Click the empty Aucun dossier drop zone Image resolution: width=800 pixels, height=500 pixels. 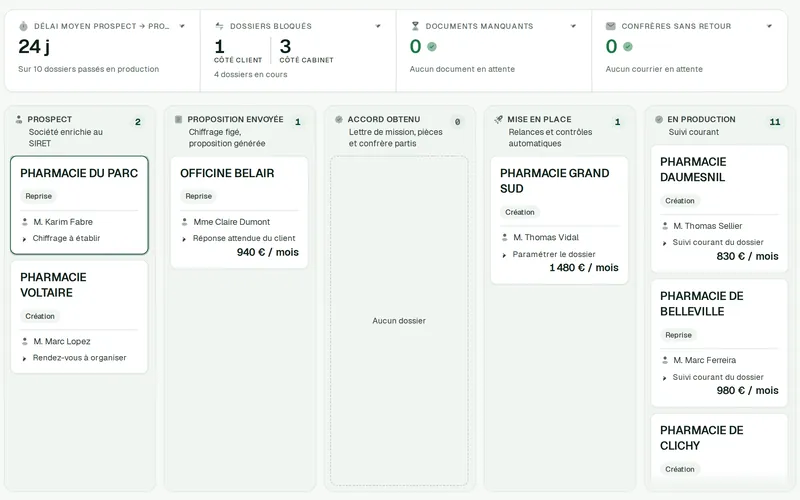tap(399, 321)
